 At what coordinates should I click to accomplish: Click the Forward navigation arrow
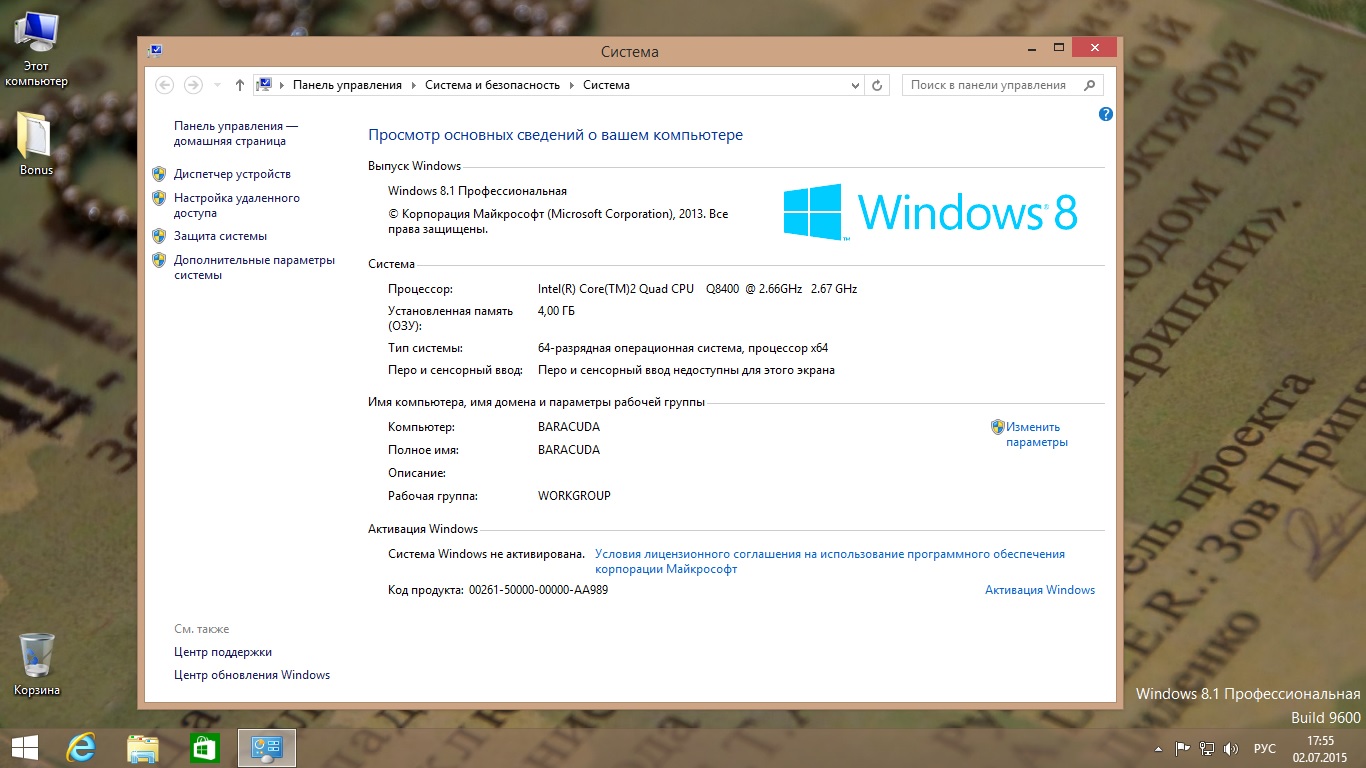pos(194,85)
